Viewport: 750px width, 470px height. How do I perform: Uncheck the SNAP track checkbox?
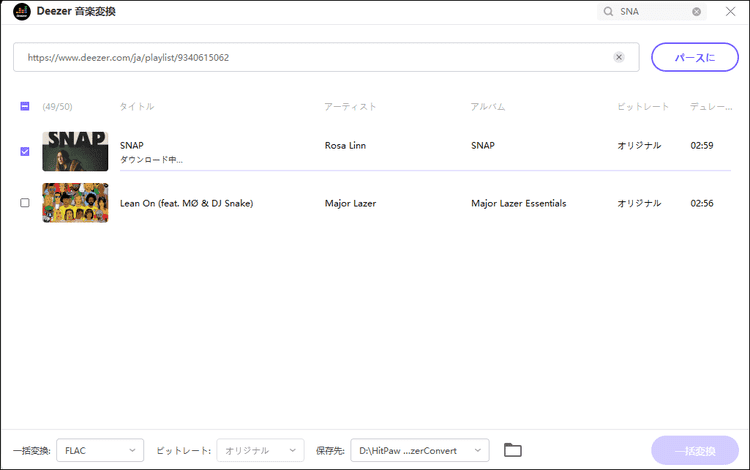25,152
